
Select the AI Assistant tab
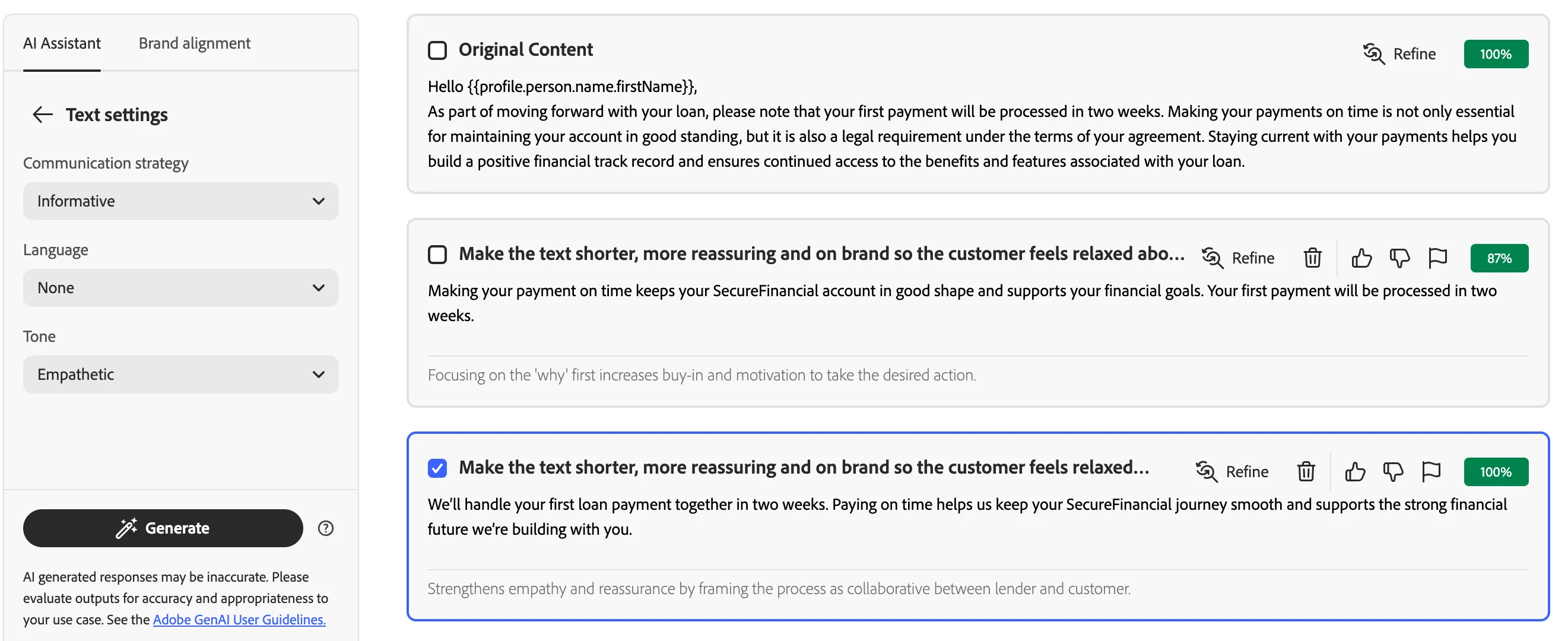[x=62, y=43]
